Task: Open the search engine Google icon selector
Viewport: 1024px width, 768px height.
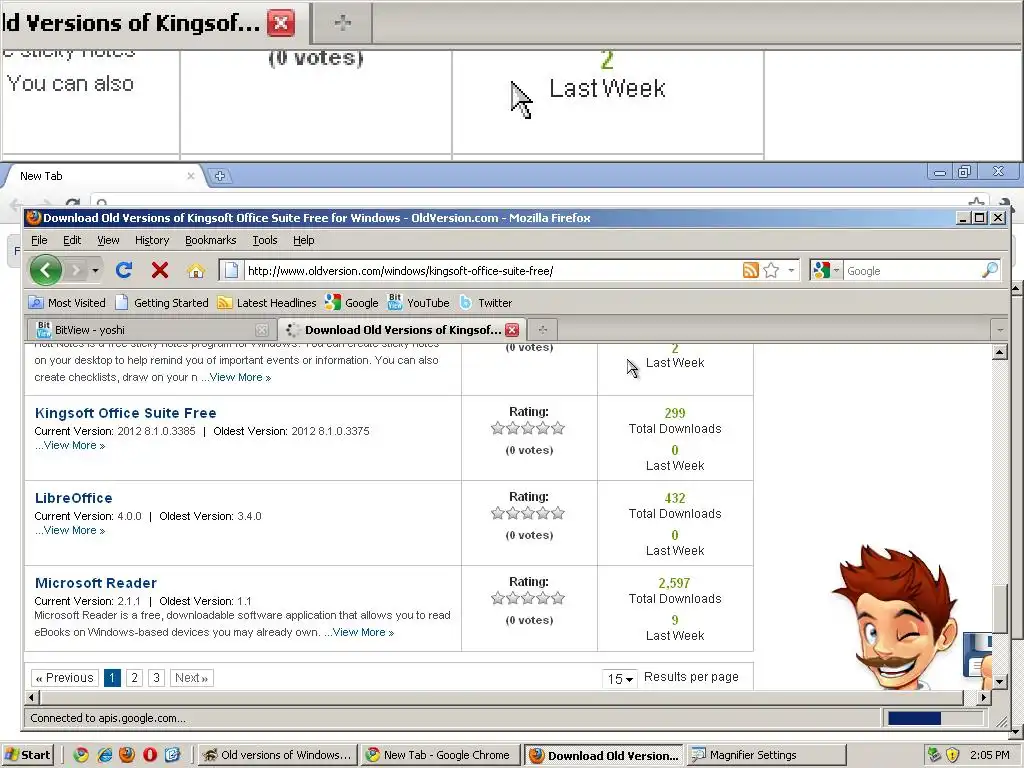Action: click(x=825, y=270)
